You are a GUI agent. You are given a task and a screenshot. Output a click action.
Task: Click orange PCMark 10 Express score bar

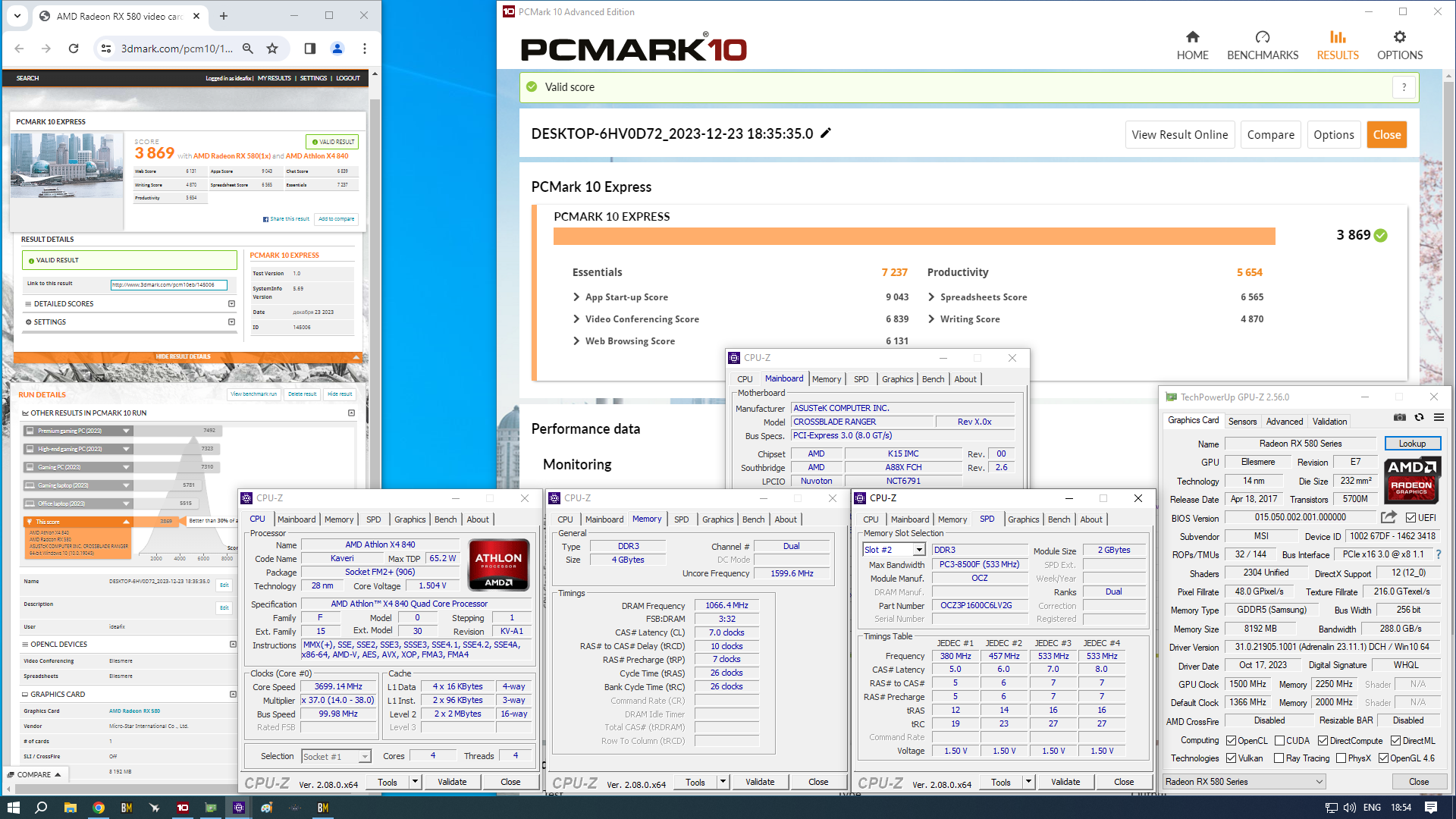(x=914, y=236)
